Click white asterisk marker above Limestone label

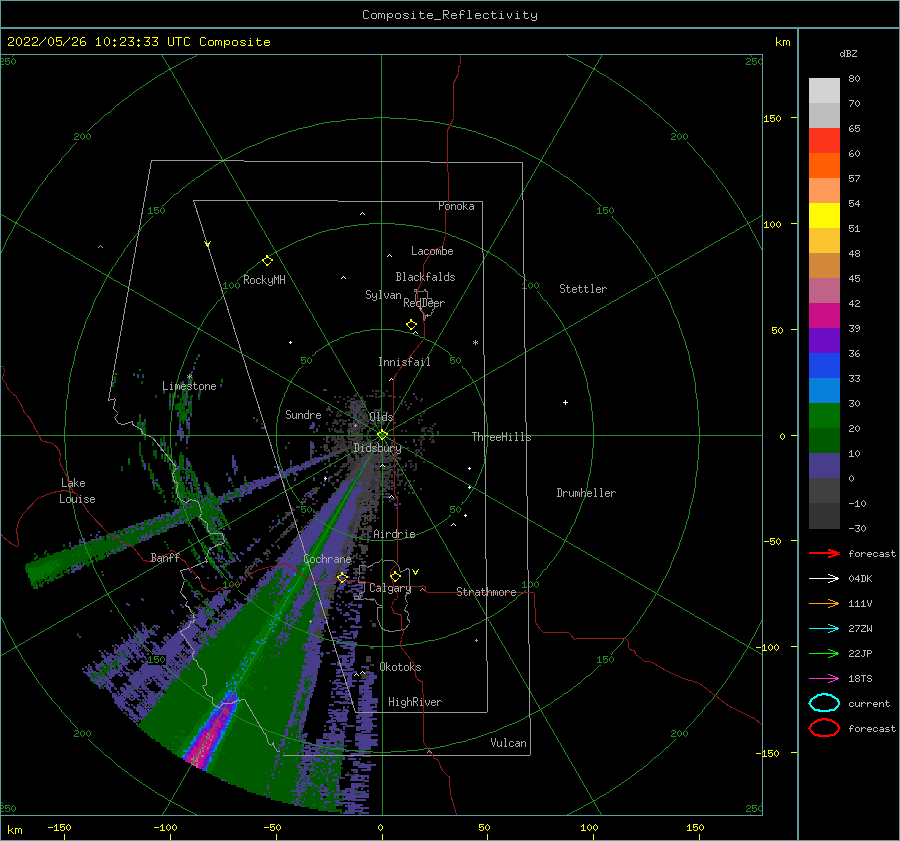point(189,377)
